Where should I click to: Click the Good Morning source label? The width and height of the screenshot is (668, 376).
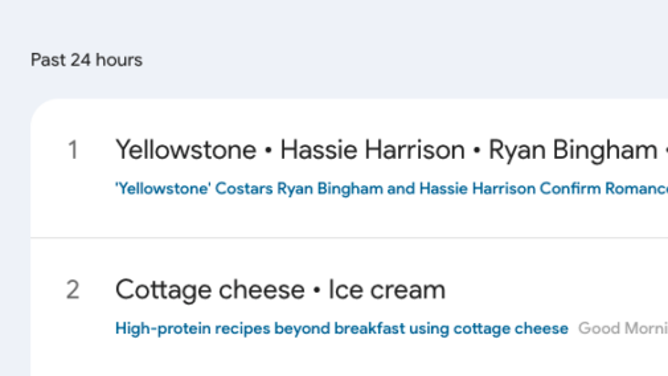623,328
